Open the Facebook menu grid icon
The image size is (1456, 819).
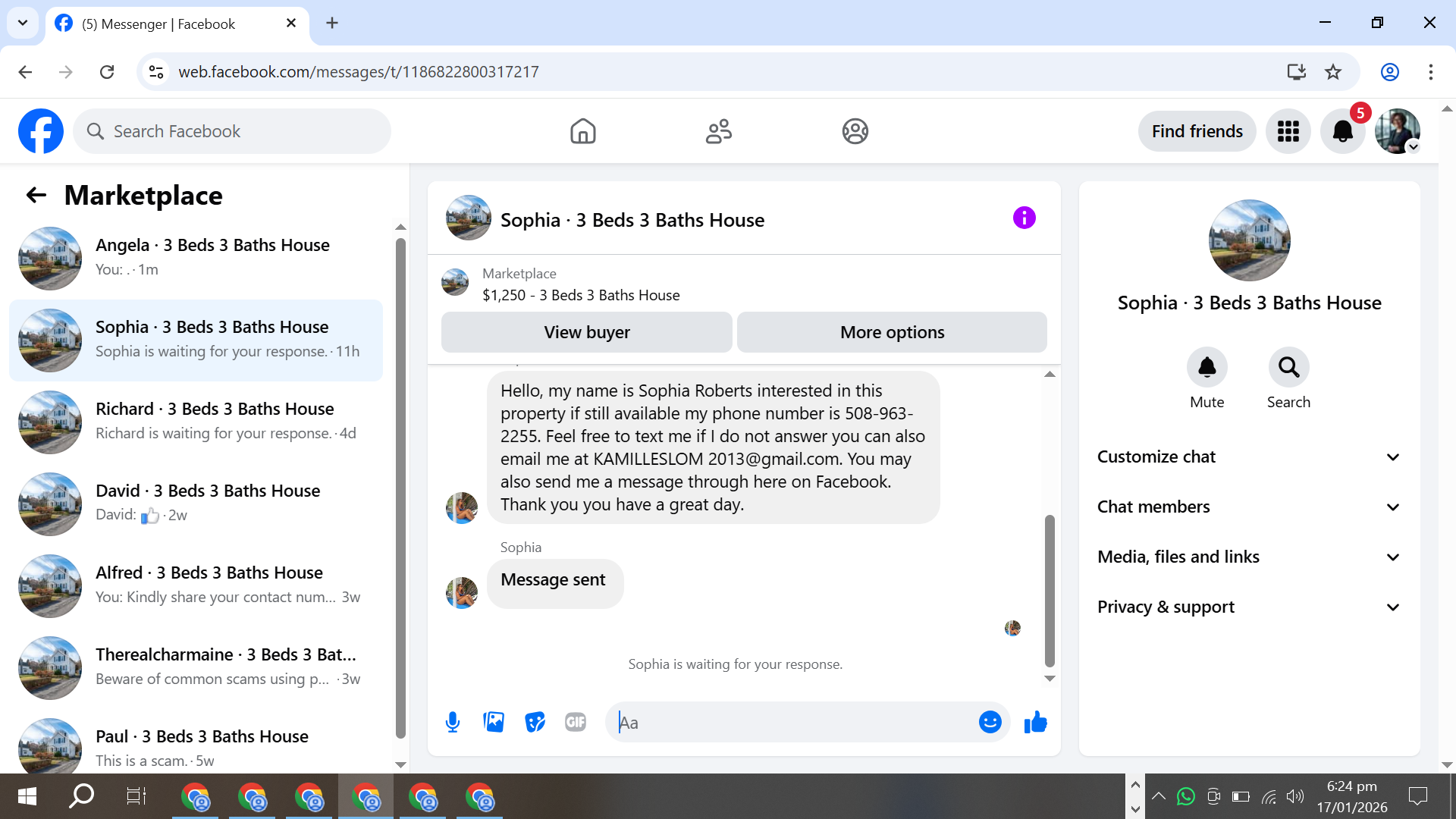pyautogui.click(x=1288, y=131)
